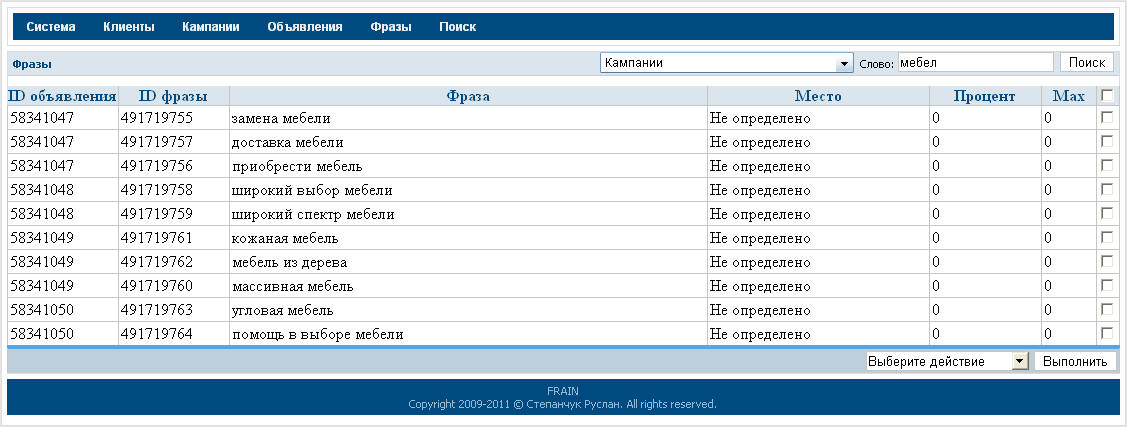Select the Фразы menu item
Screen dimensions: 1127x427
click(x=390, y=27)
